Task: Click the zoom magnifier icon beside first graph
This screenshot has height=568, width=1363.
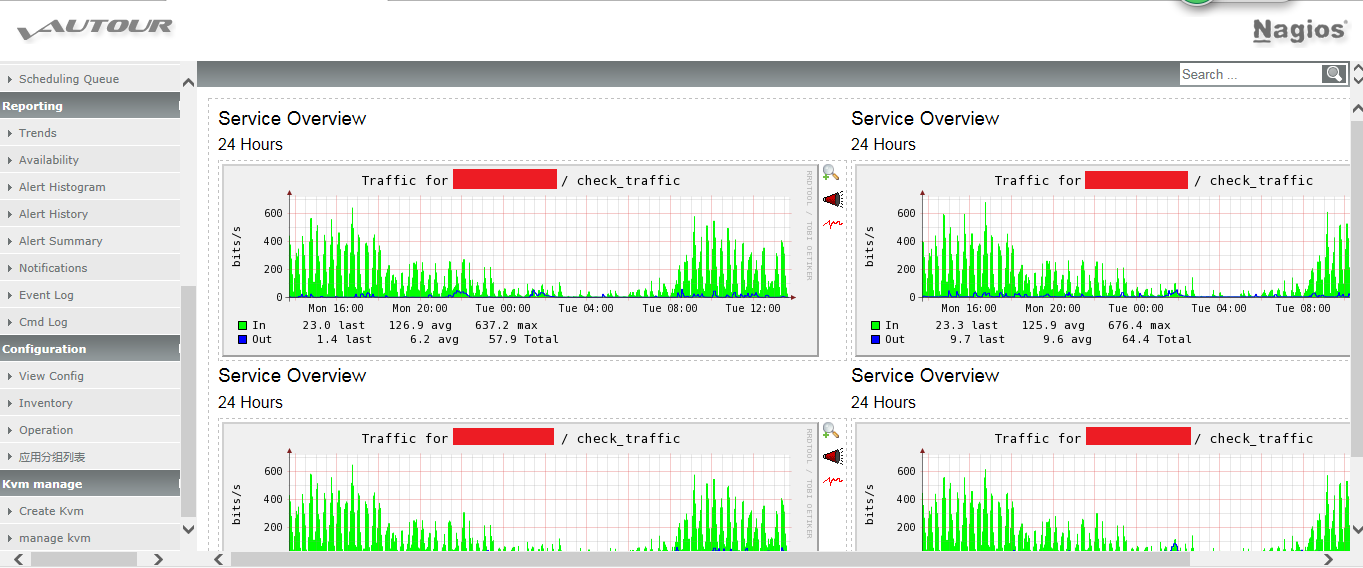Action: point(831,173)
